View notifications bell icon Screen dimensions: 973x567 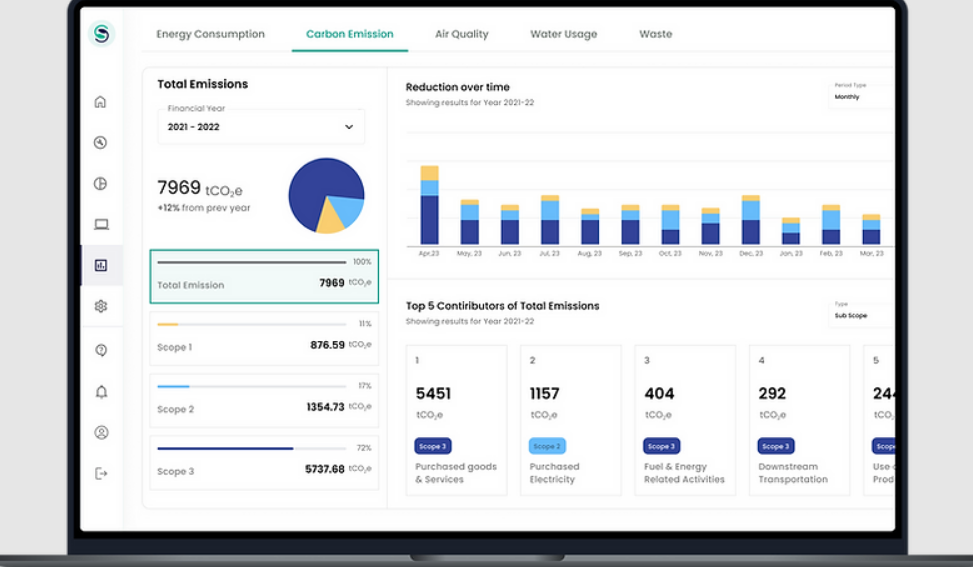tap(101, 392)
